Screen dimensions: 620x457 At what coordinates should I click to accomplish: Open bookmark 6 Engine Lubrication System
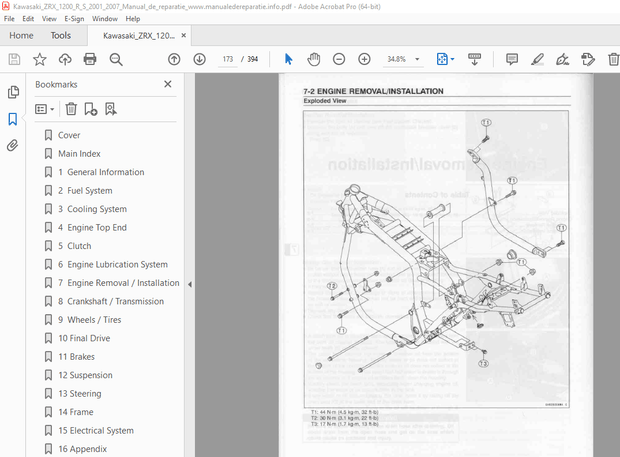[x=113, y=264]
